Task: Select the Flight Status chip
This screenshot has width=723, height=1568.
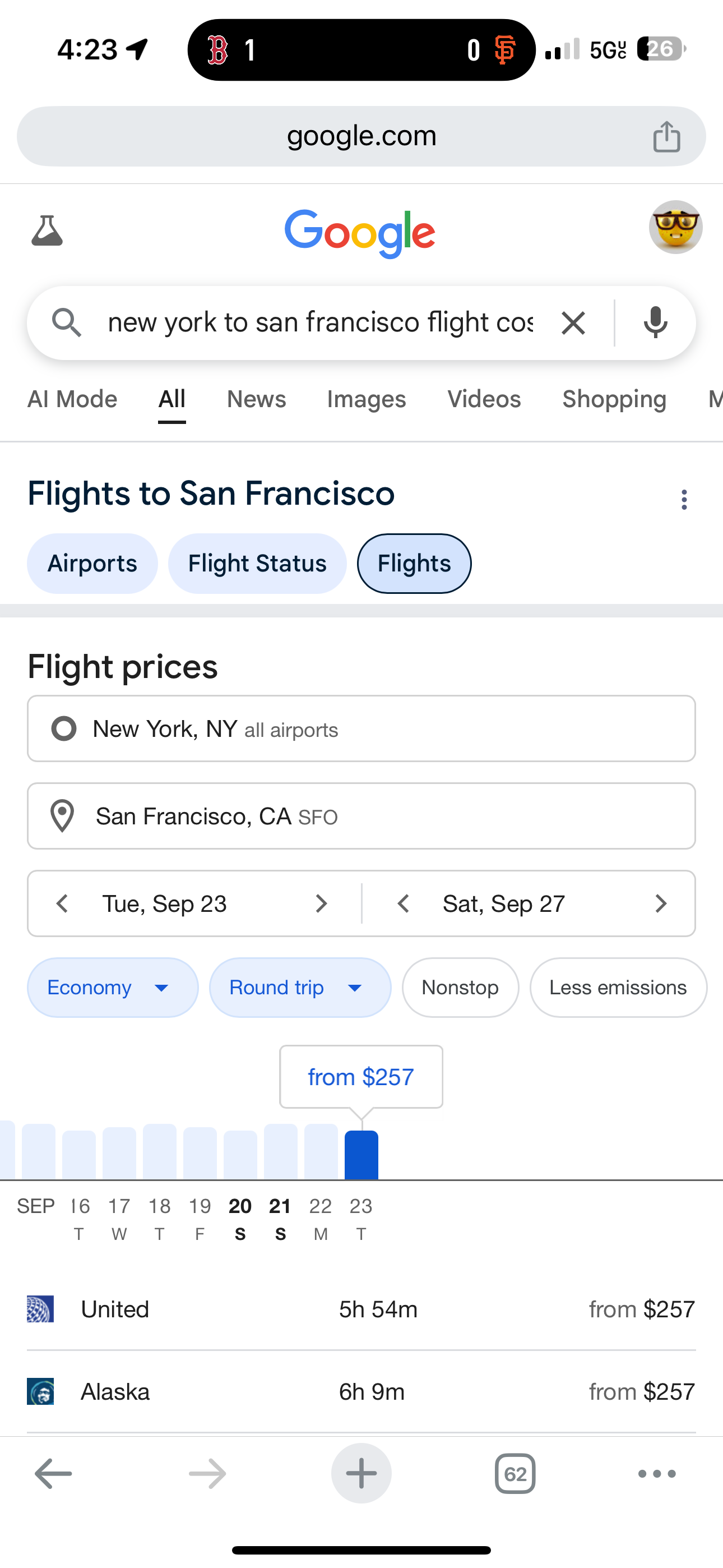Action: tap(257, 564)
